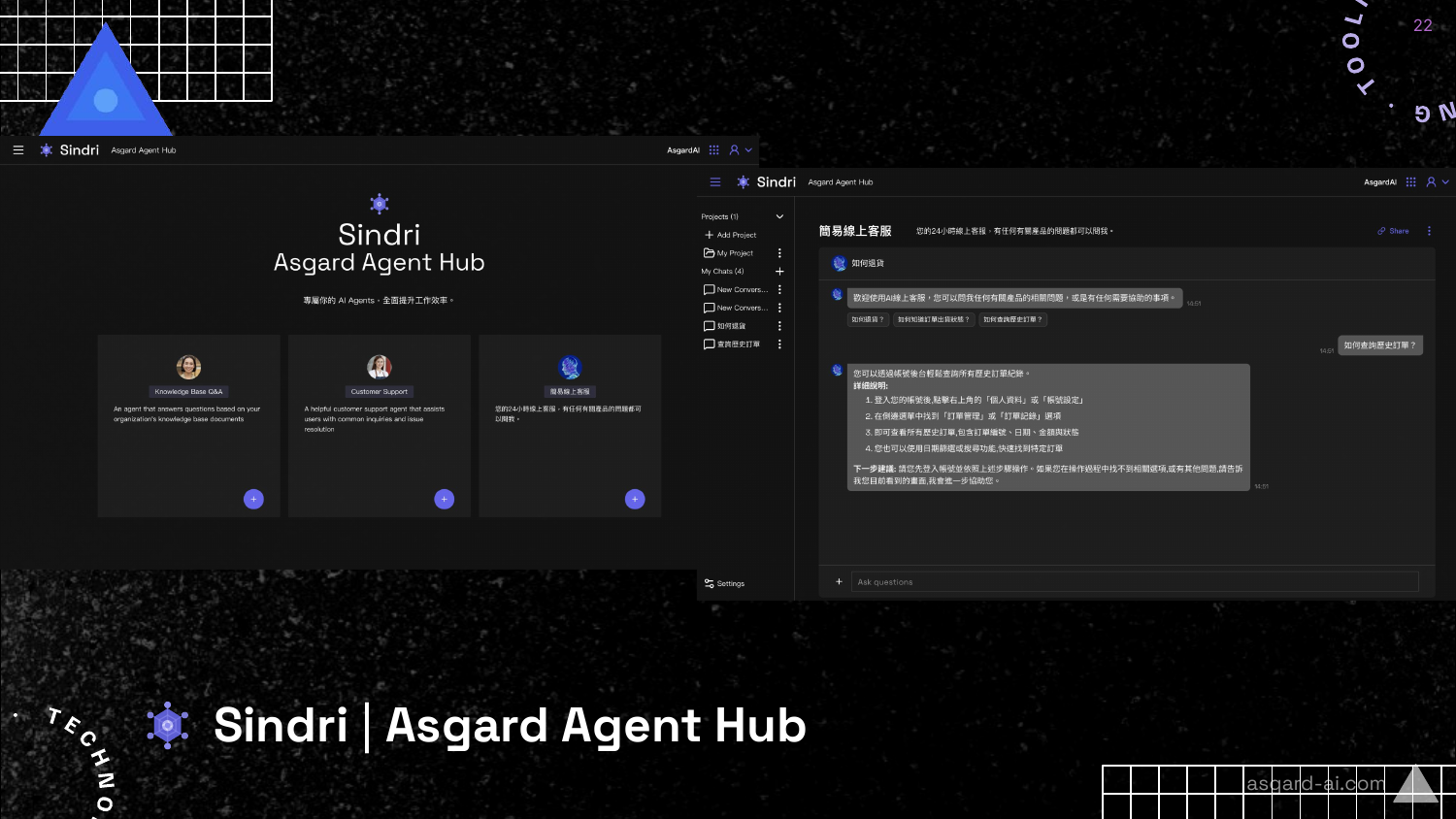Click the 簡易線上客服 chat page title
This screenshot has width=1456, height=819.
pyautogui.click(x=855, y=231)
